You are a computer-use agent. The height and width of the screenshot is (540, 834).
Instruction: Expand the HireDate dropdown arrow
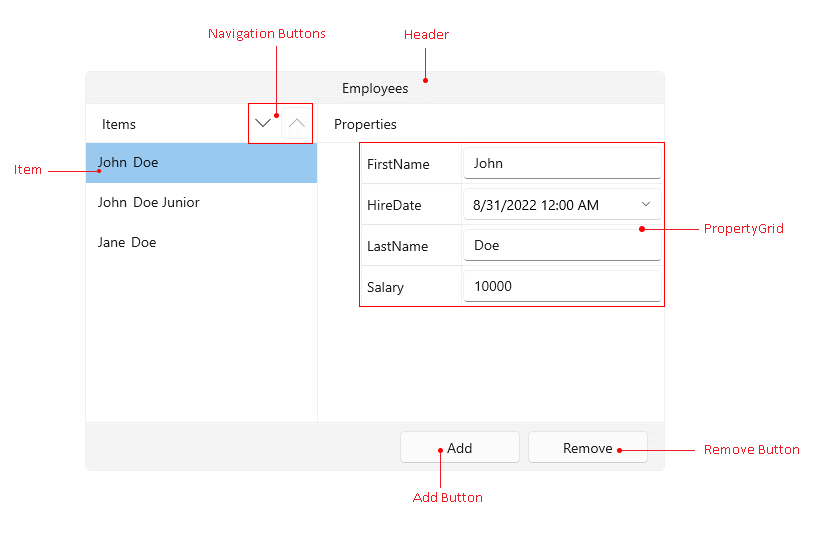646,205
